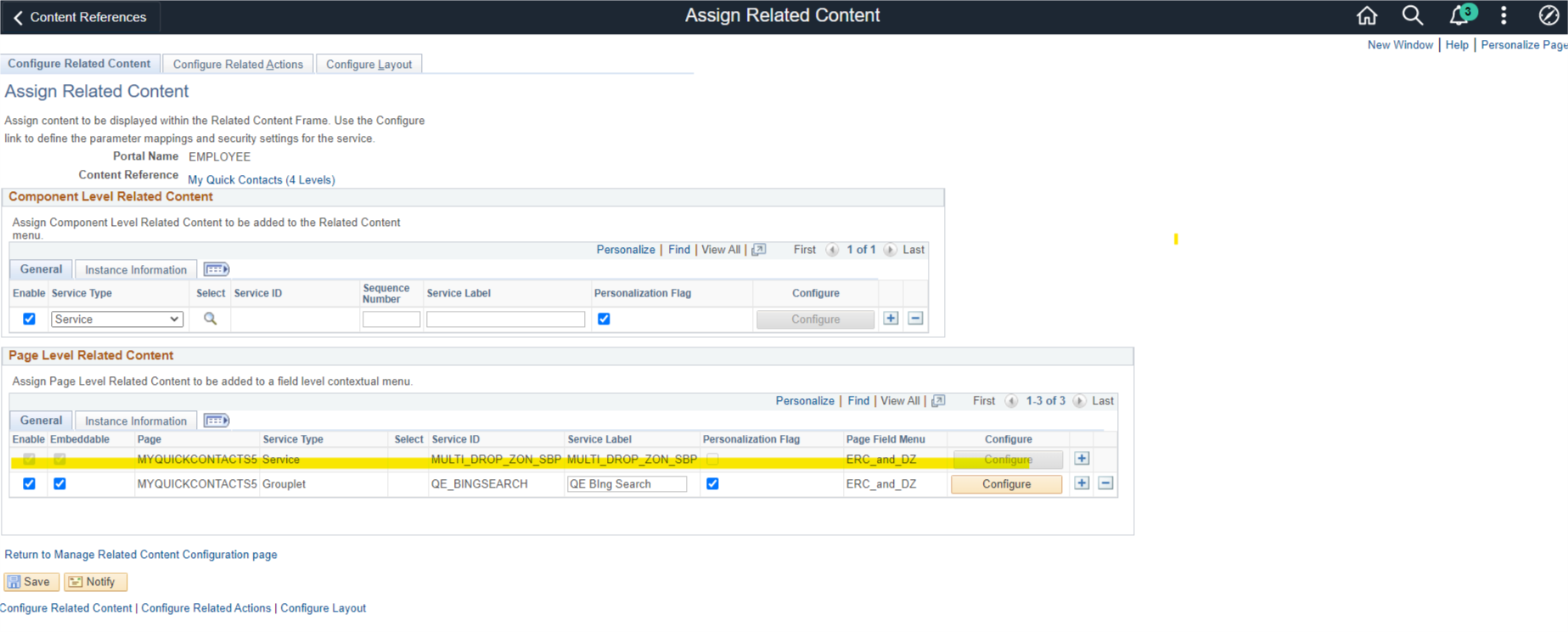Open the global Search magnifier icon
Image resolution: width=1568 pixels, height=632 pixels.
click(1413, 15)
